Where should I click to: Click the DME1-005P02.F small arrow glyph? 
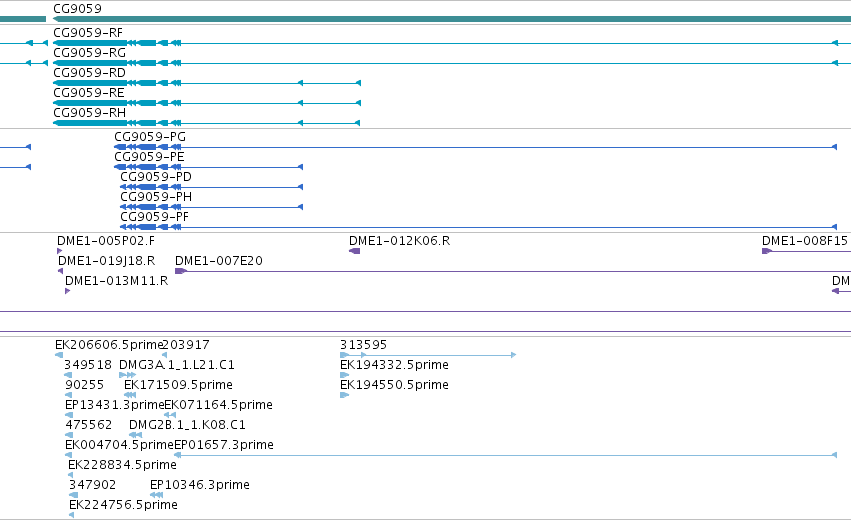(59, 251)
